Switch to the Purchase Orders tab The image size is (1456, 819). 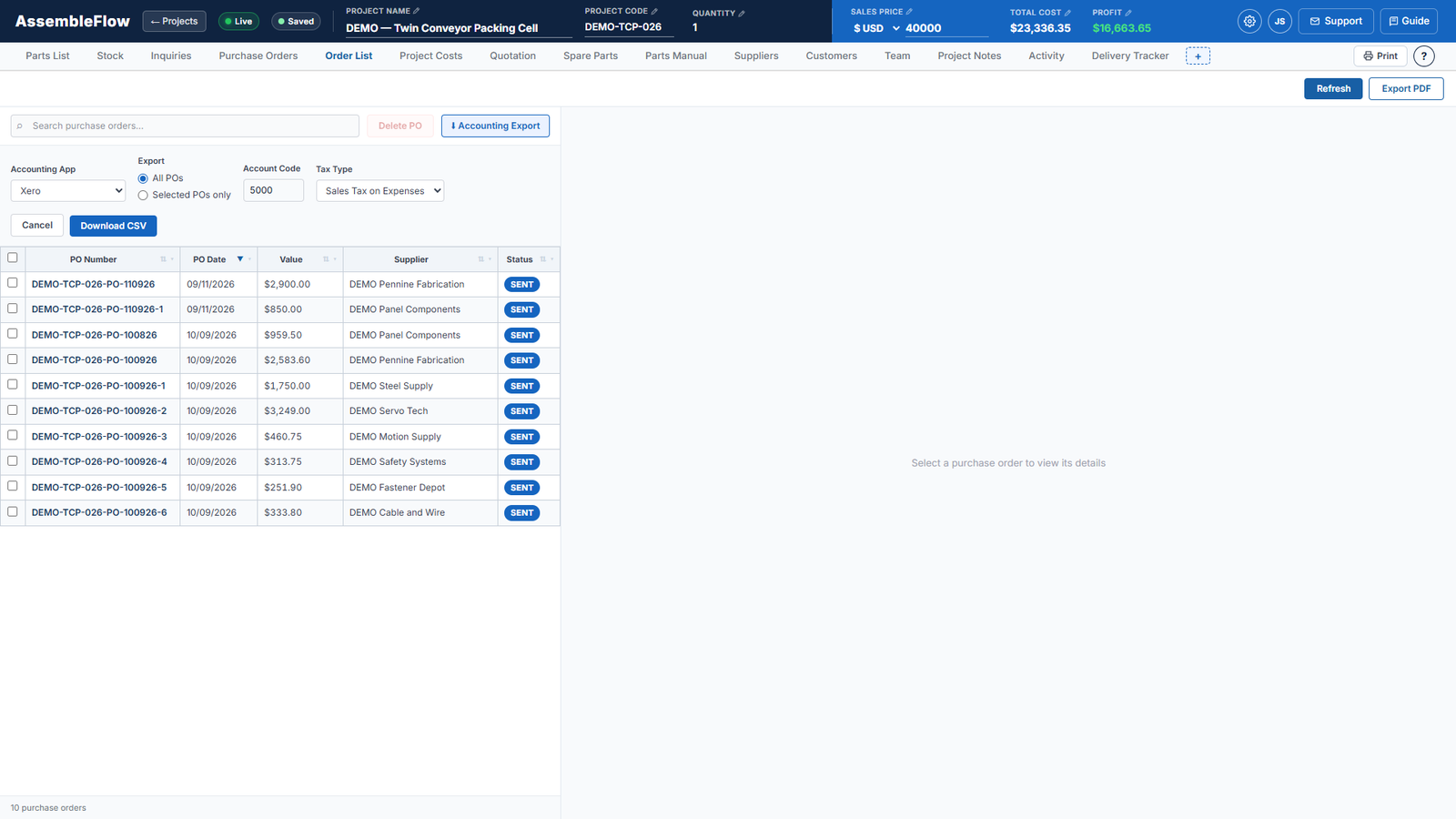258,56
